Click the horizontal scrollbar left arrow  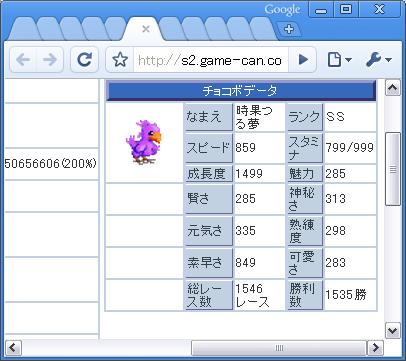coord(14,348)
